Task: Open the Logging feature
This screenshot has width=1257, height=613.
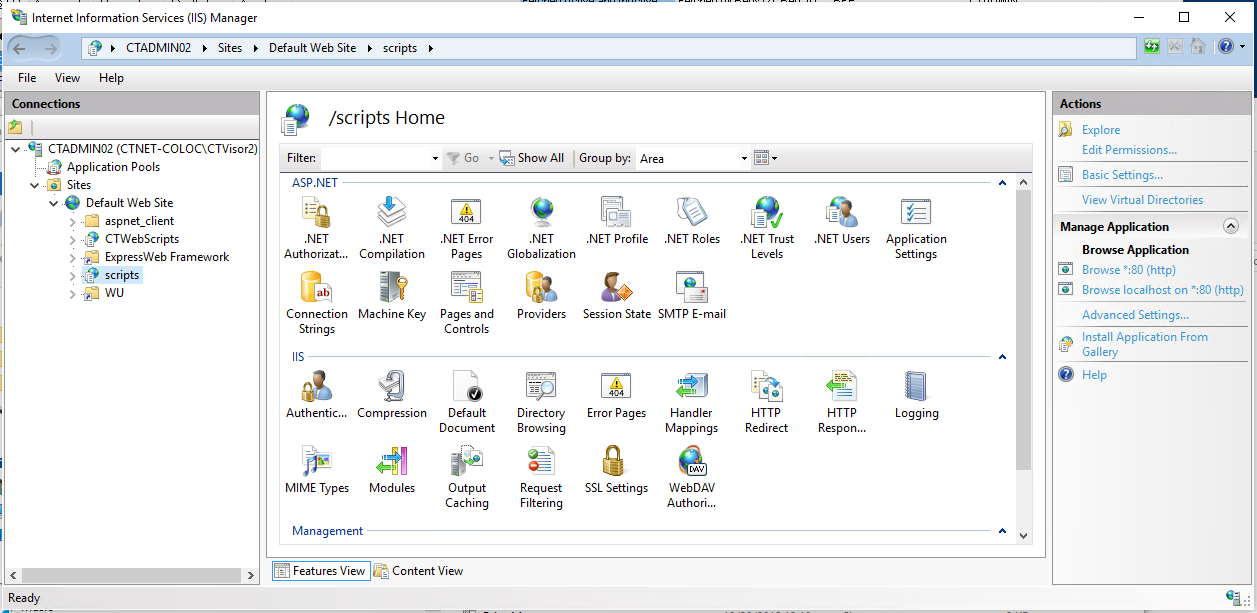Action: [916, 395]
